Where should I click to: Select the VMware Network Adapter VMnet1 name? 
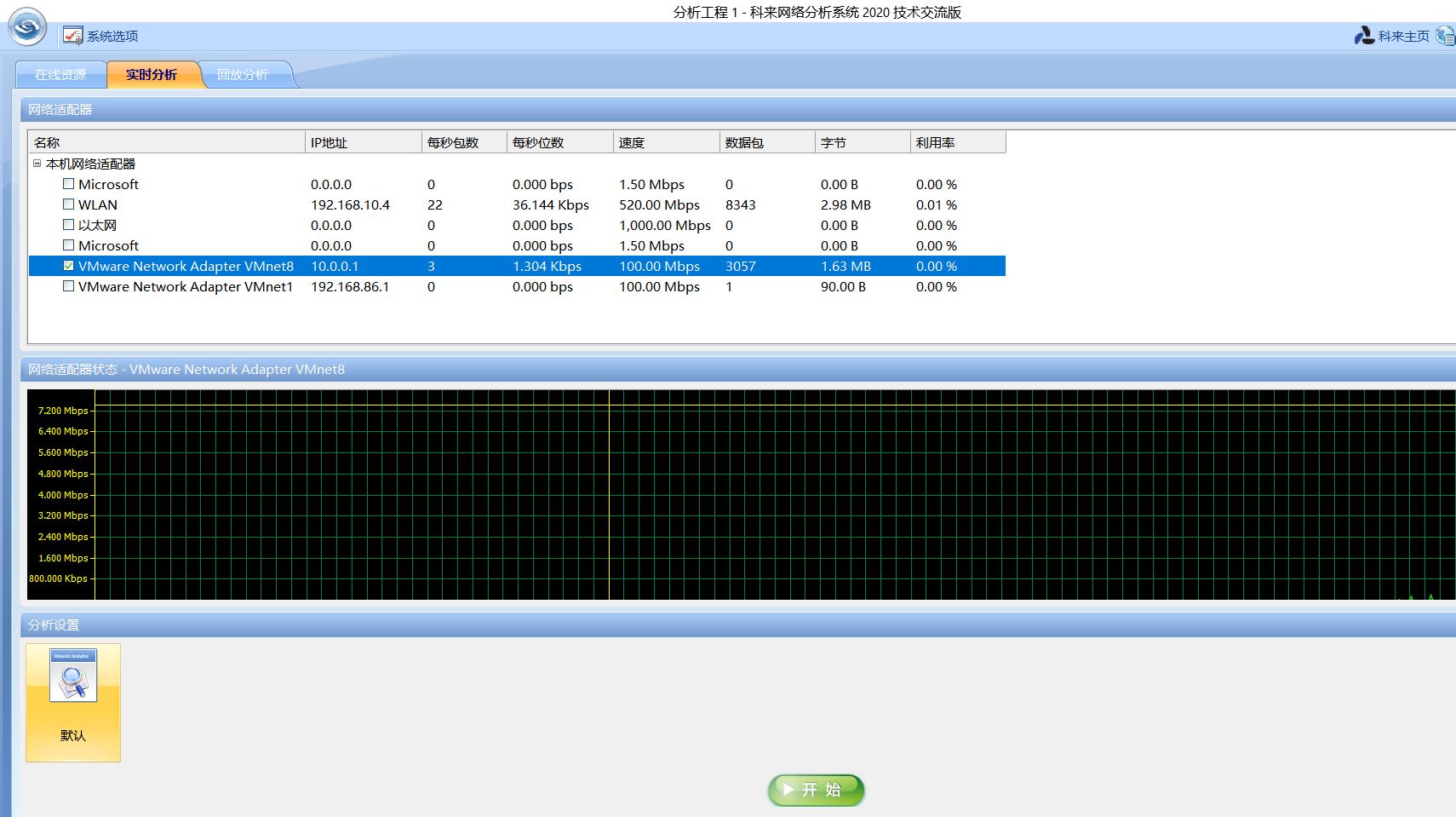pyautogui.click(x=186, y=286)
